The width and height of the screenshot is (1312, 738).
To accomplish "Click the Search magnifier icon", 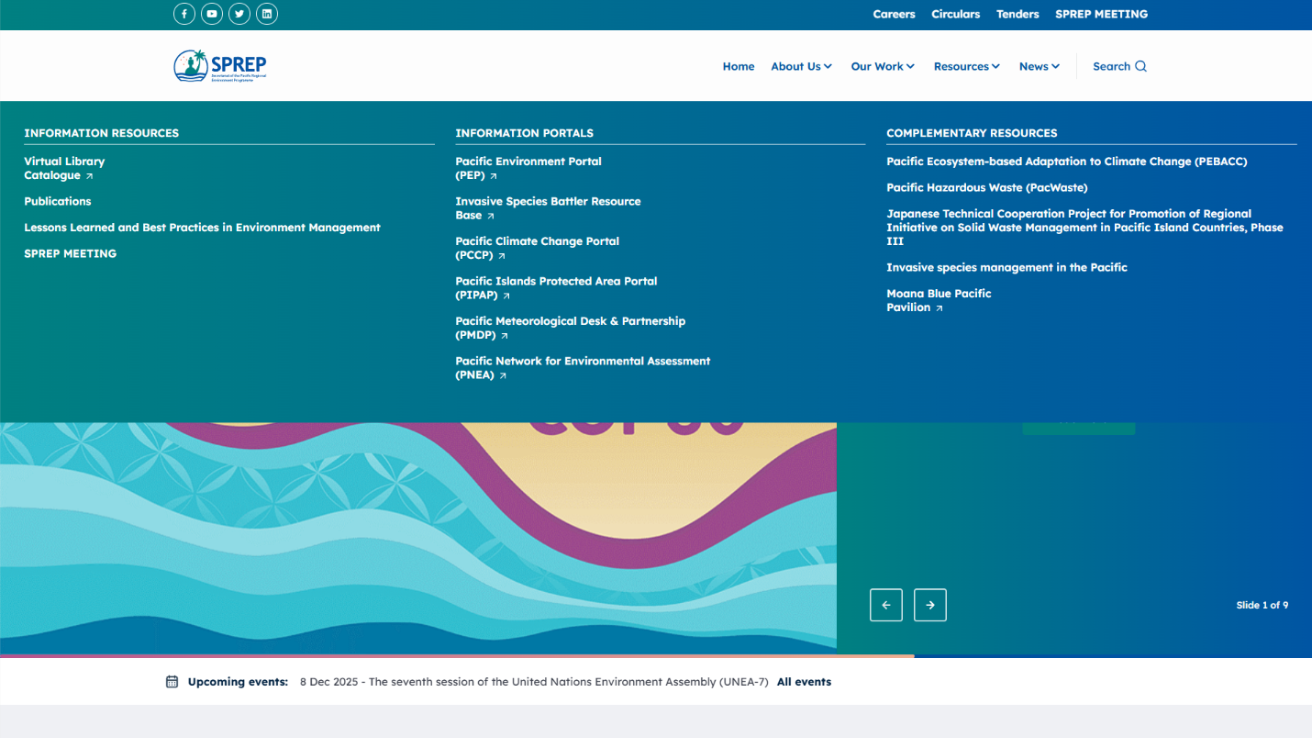I will pyautogui.click(x=1141, y=67).
